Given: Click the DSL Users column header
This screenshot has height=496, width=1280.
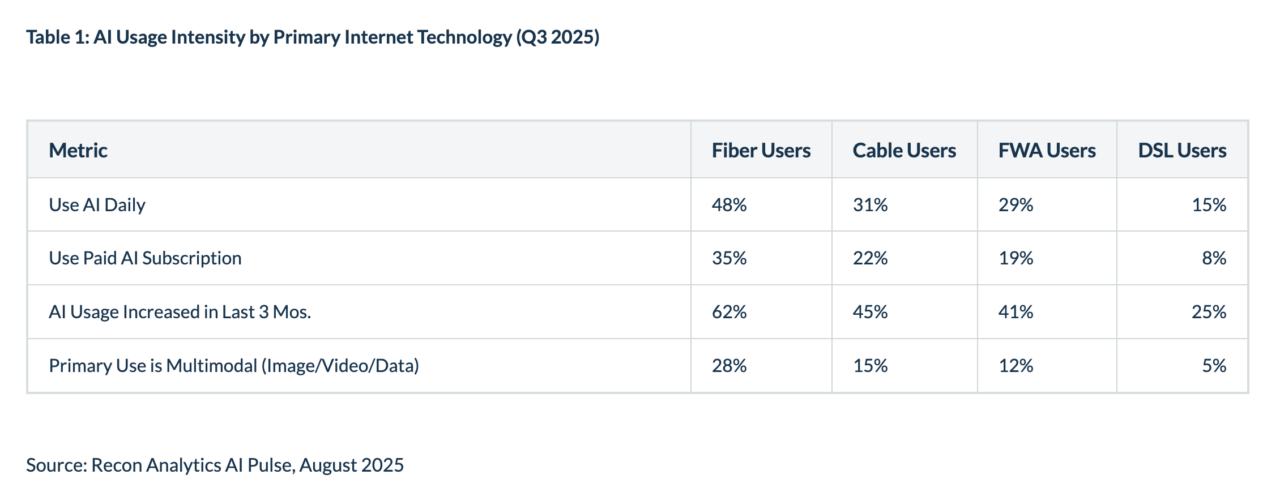Looking at the screenshot, I should [1182, 150].
